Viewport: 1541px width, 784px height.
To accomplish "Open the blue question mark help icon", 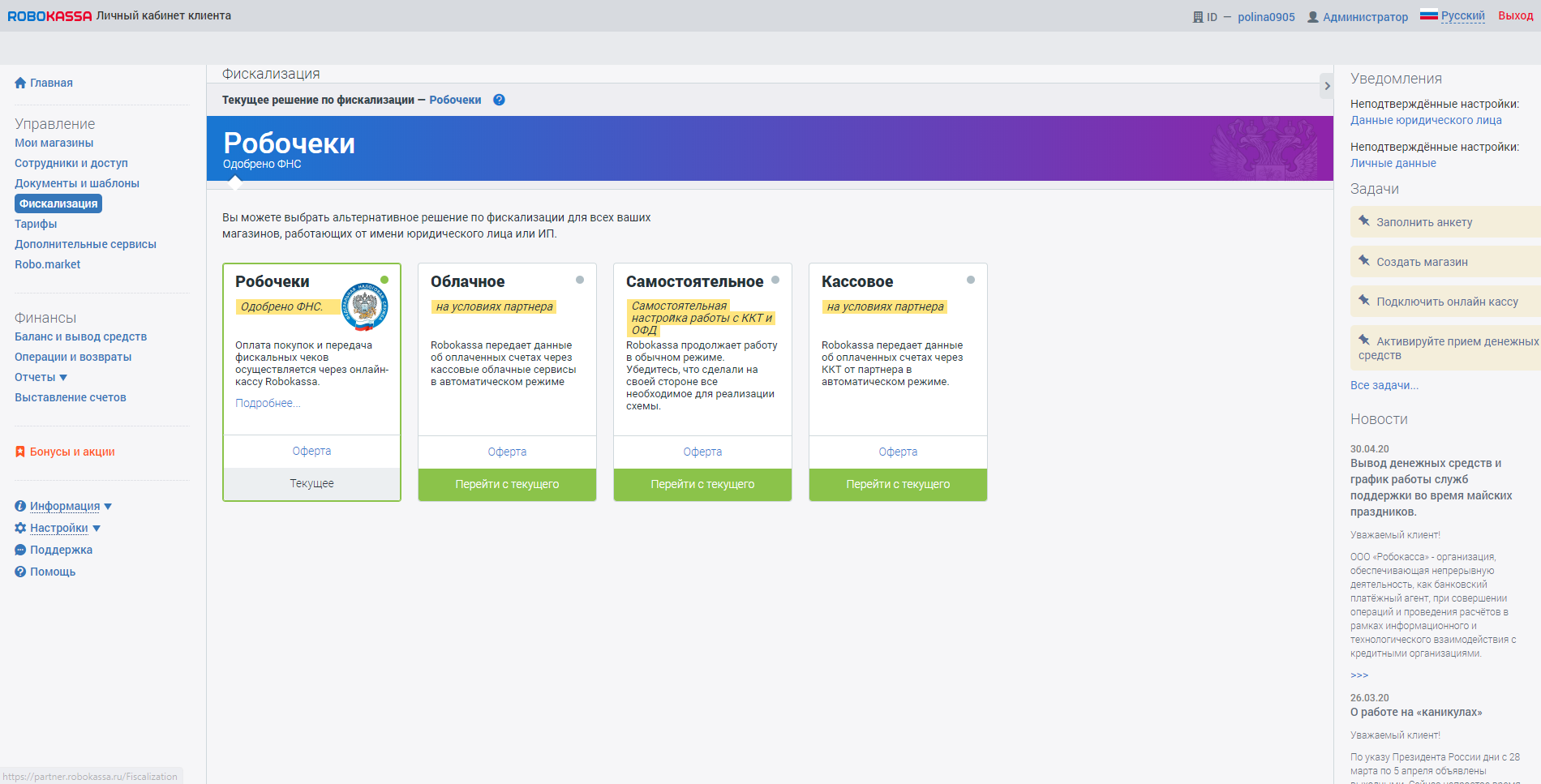I will 499,100.
